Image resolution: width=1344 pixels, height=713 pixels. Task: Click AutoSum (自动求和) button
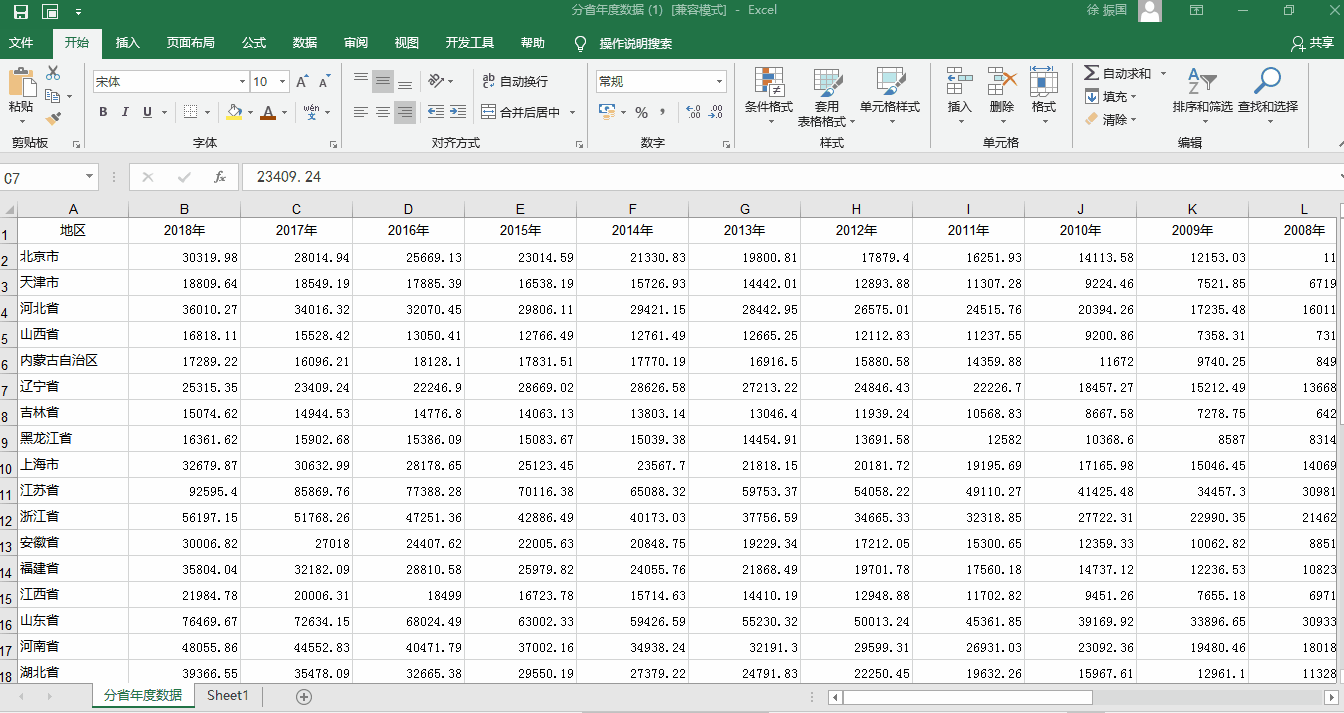tap(1117, 73)
